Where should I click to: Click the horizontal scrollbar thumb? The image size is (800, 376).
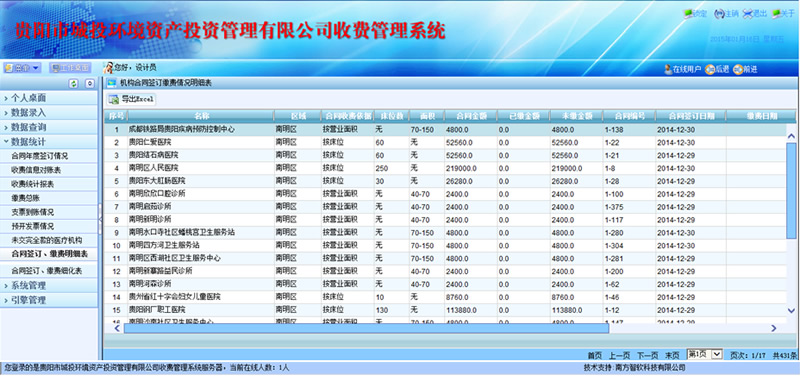[366, 328]
